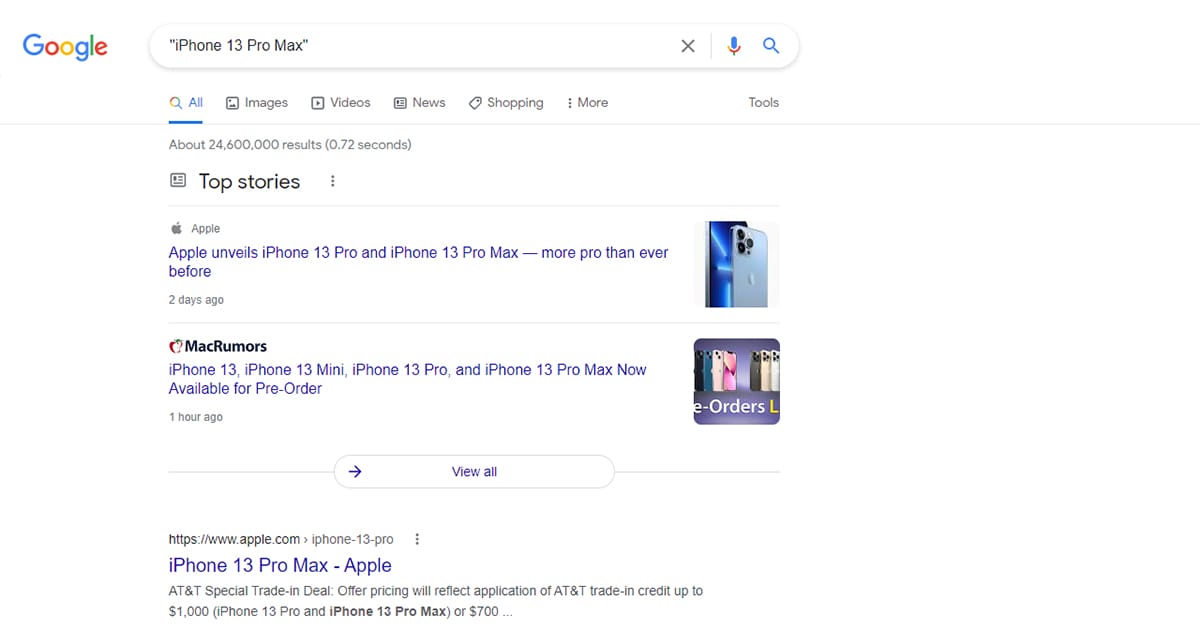Click the MacRumors publisher logo
The width and height of the screenshot is (1200, 630).
coord(176,345)
